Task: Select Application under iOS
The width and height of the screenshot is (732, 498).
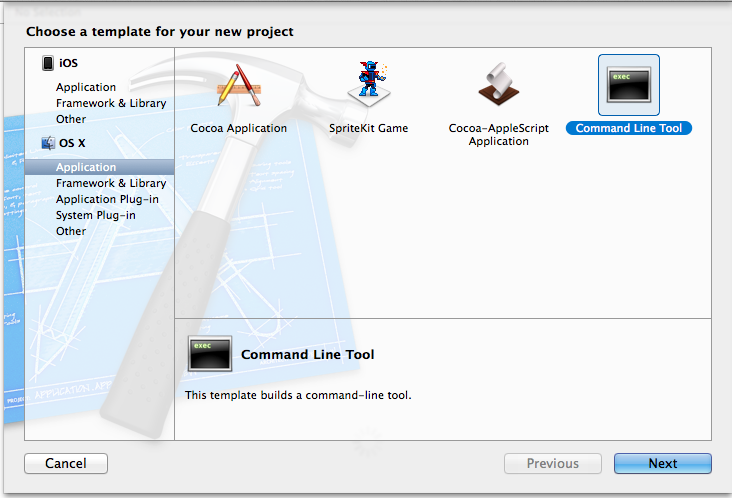Action: [x=86, y=87]
